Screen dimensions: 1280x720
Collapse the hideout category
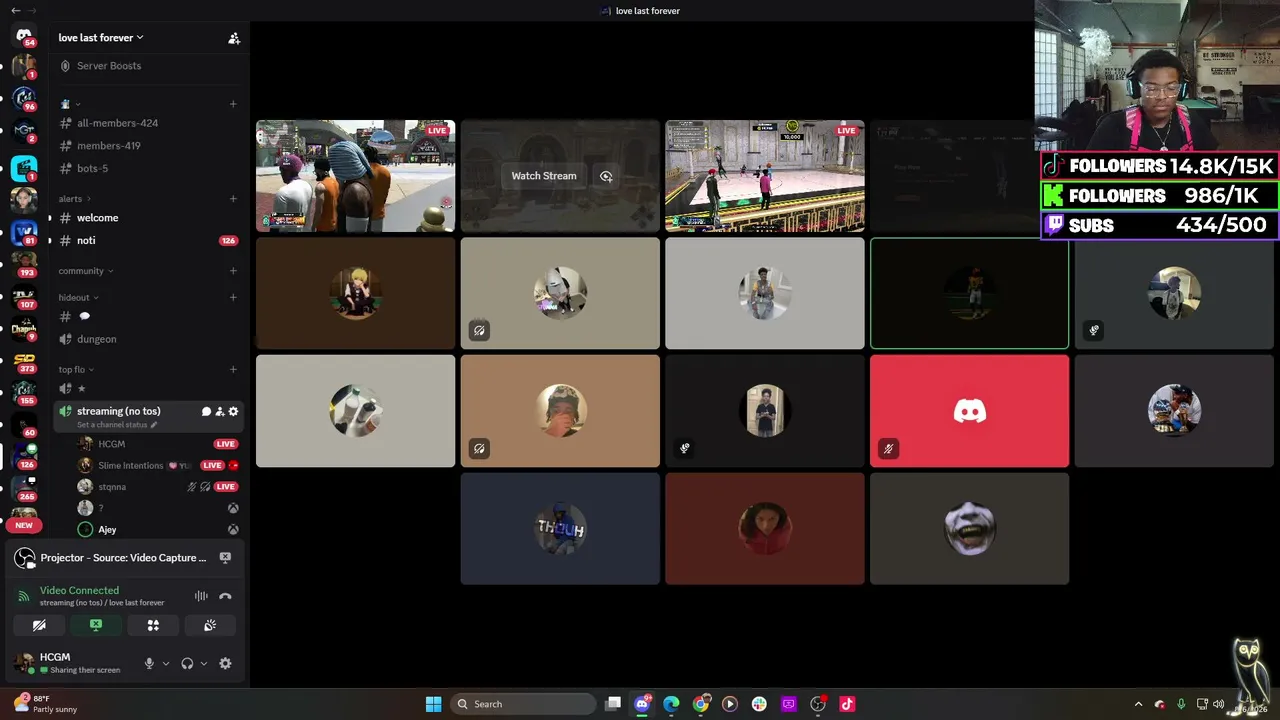coord(78,297)
